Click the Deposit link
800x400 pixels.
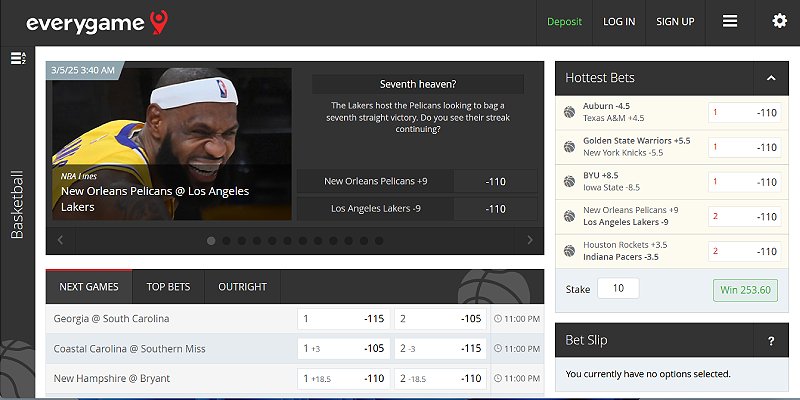pos(564,21)
